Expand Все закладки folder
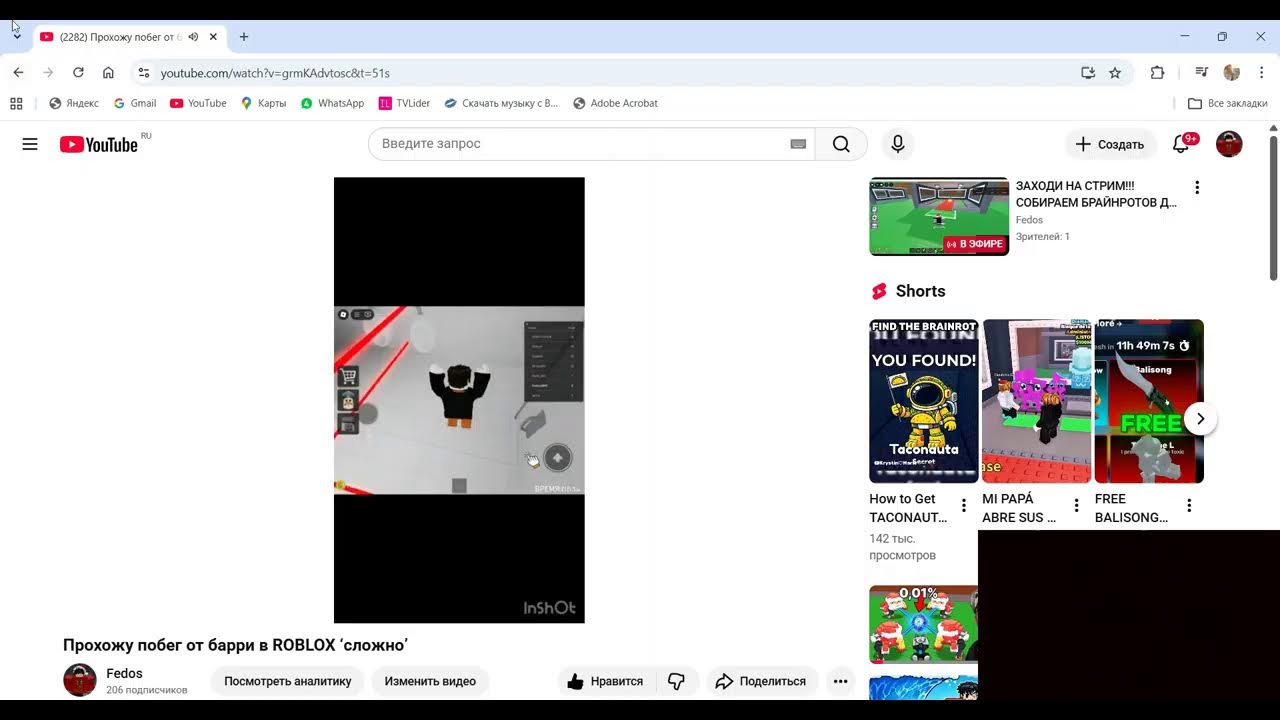Image resolution: width=1280 pixels, height=720 pixels. click(x=1227, y=103)
